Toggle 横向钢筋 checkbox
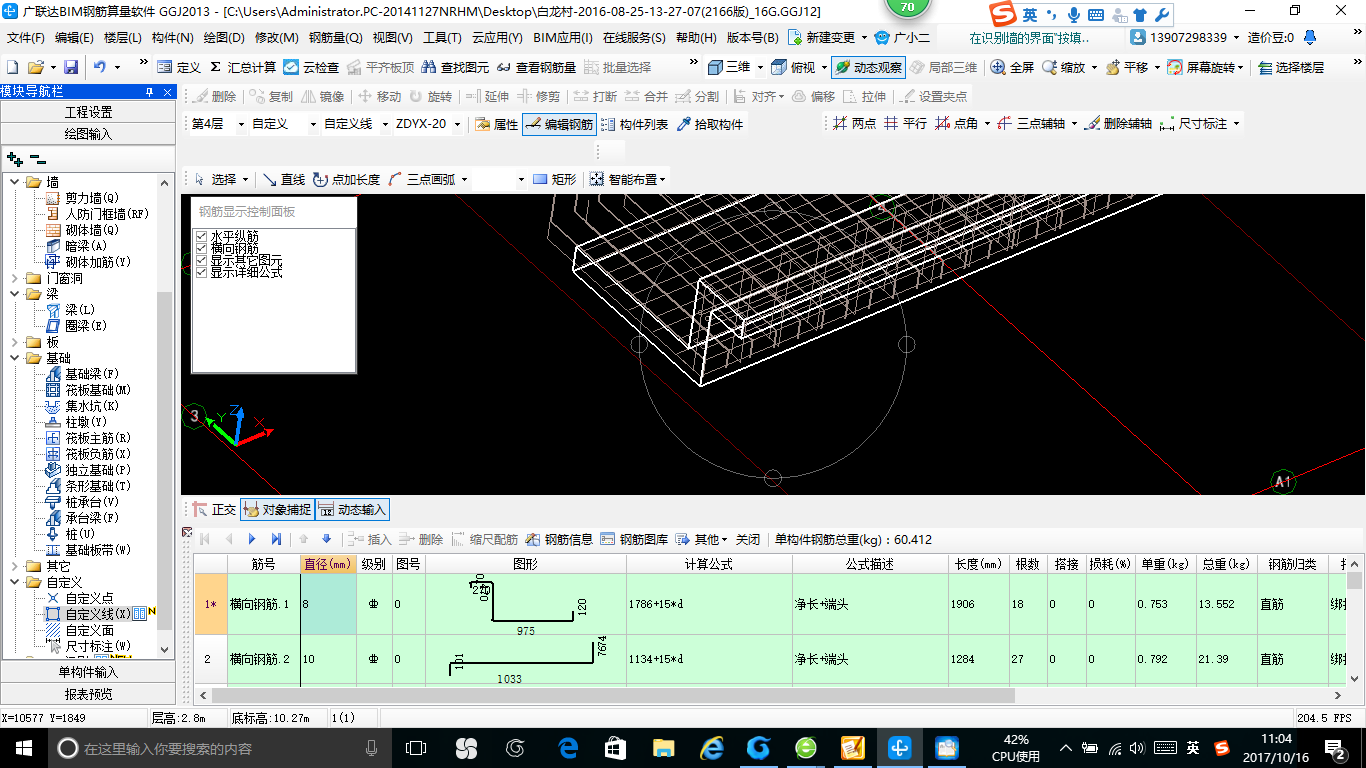 (x=202, y=248)
